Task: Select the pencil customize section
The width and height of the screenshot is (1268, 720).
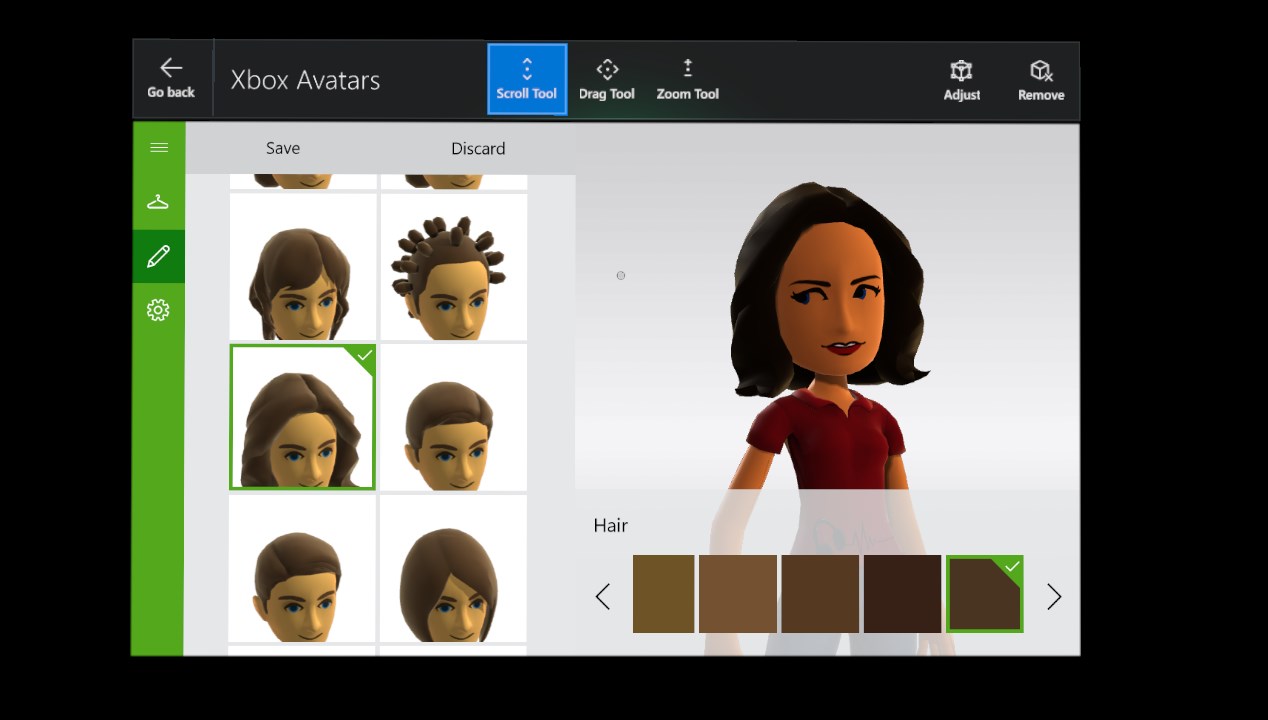Action: coord(158,257)
